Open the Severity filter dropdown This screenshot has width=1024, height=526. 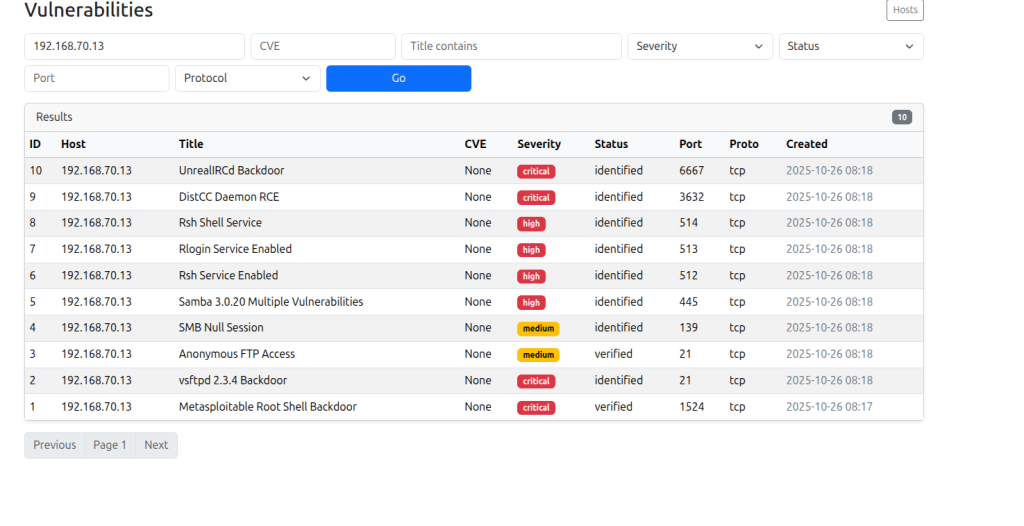point(700,46)
